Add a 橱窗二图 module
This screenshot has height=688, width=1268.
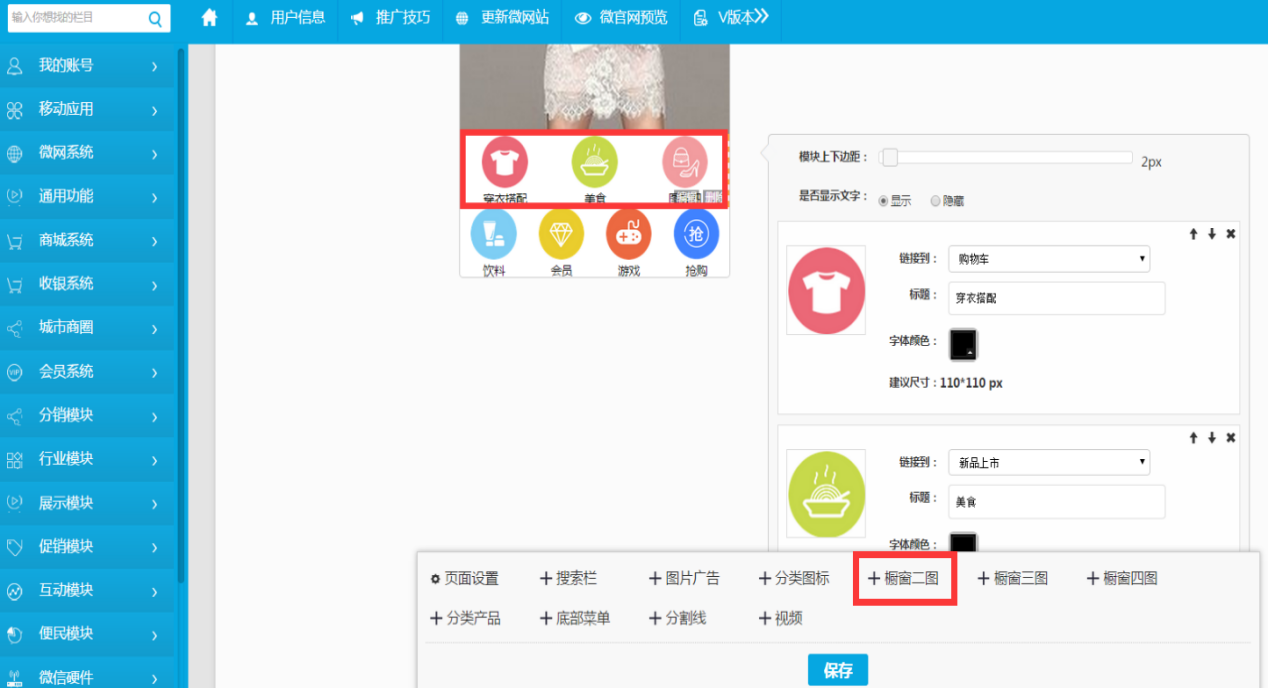(x=904, y=578)
